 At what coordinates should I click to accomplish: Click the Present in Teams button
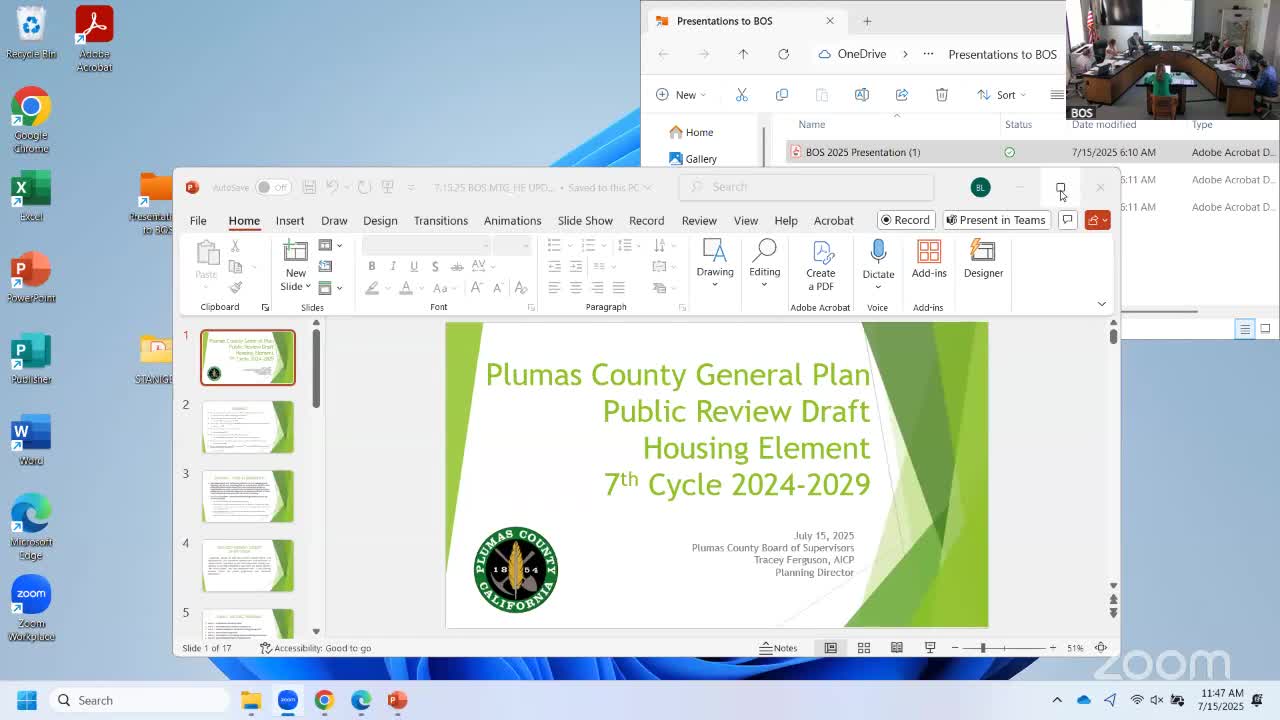point(996,220)
